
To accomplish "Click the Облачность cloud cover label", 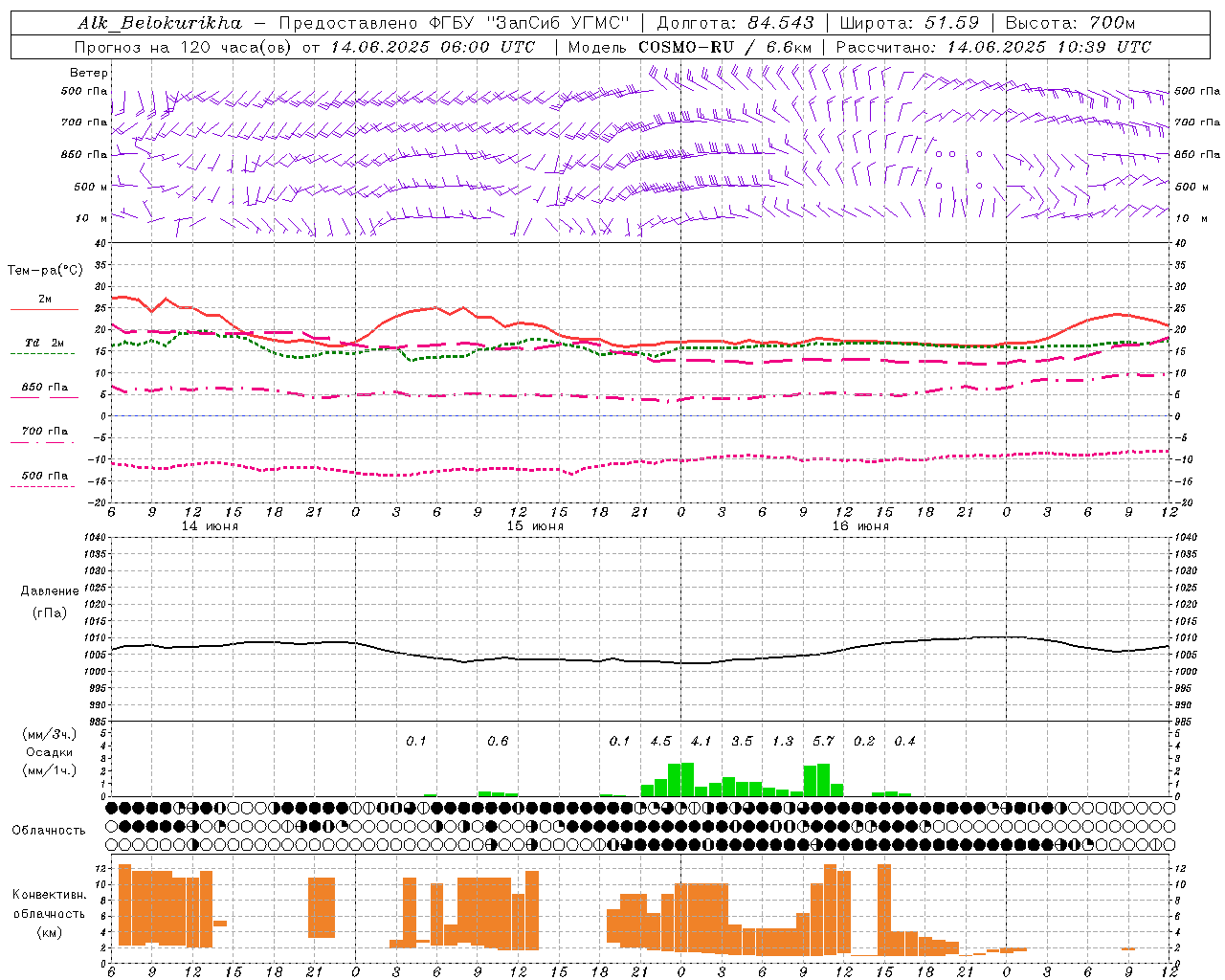I will (49, 830).
